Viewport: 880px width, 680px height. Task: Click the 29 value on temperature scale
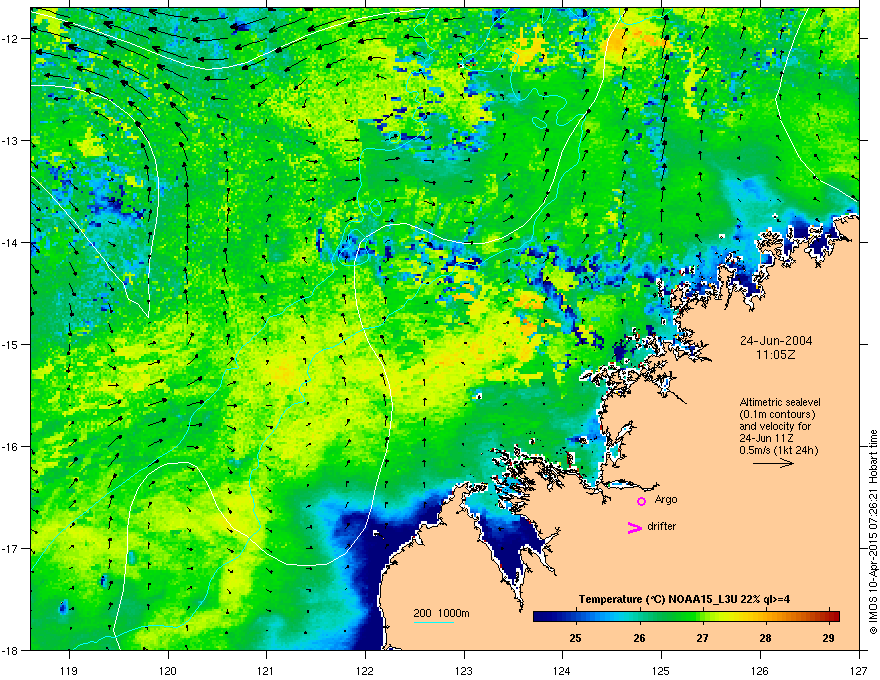click(x=828, y=638)
